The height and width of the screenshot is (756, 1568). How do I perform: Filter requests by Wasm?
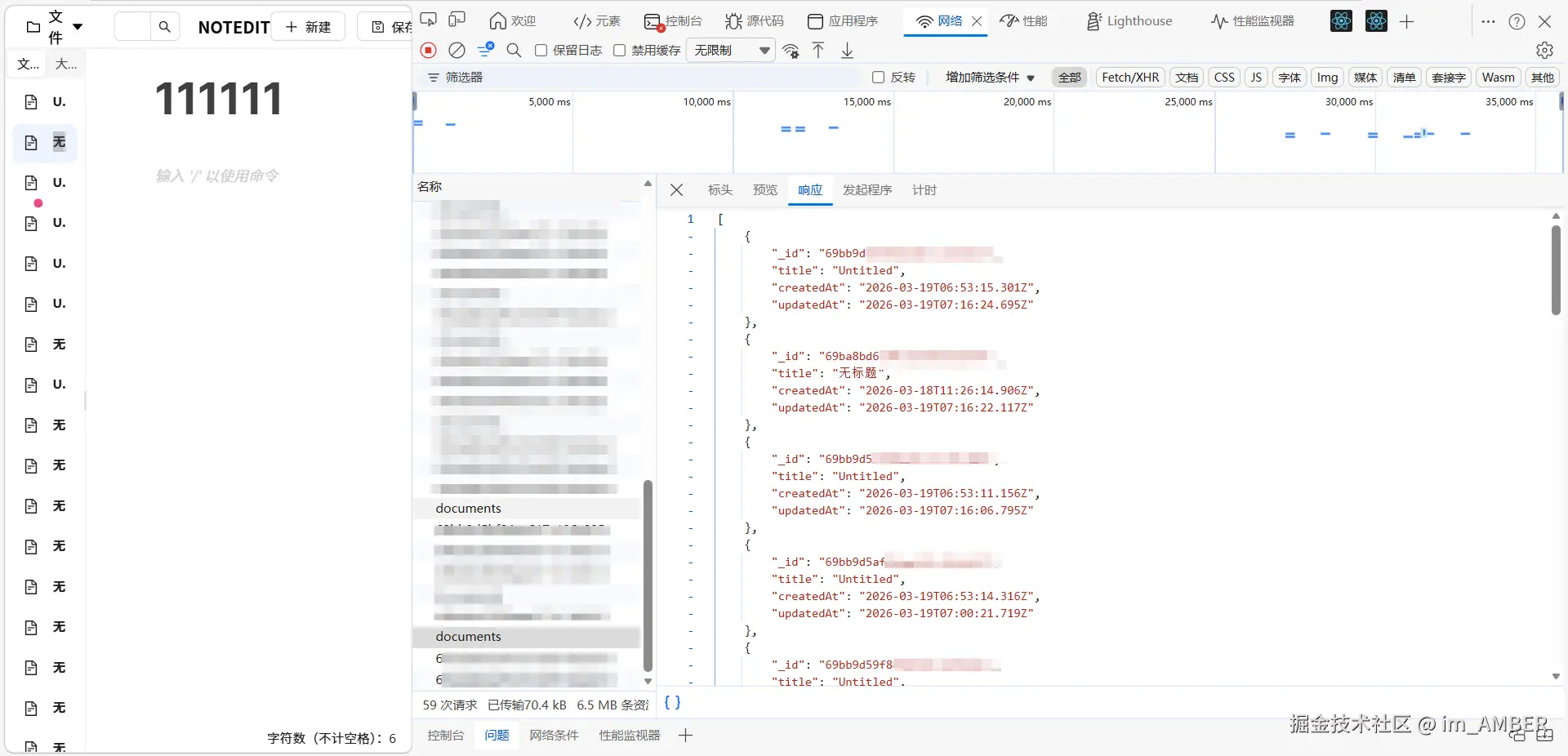coord(1498,78)
